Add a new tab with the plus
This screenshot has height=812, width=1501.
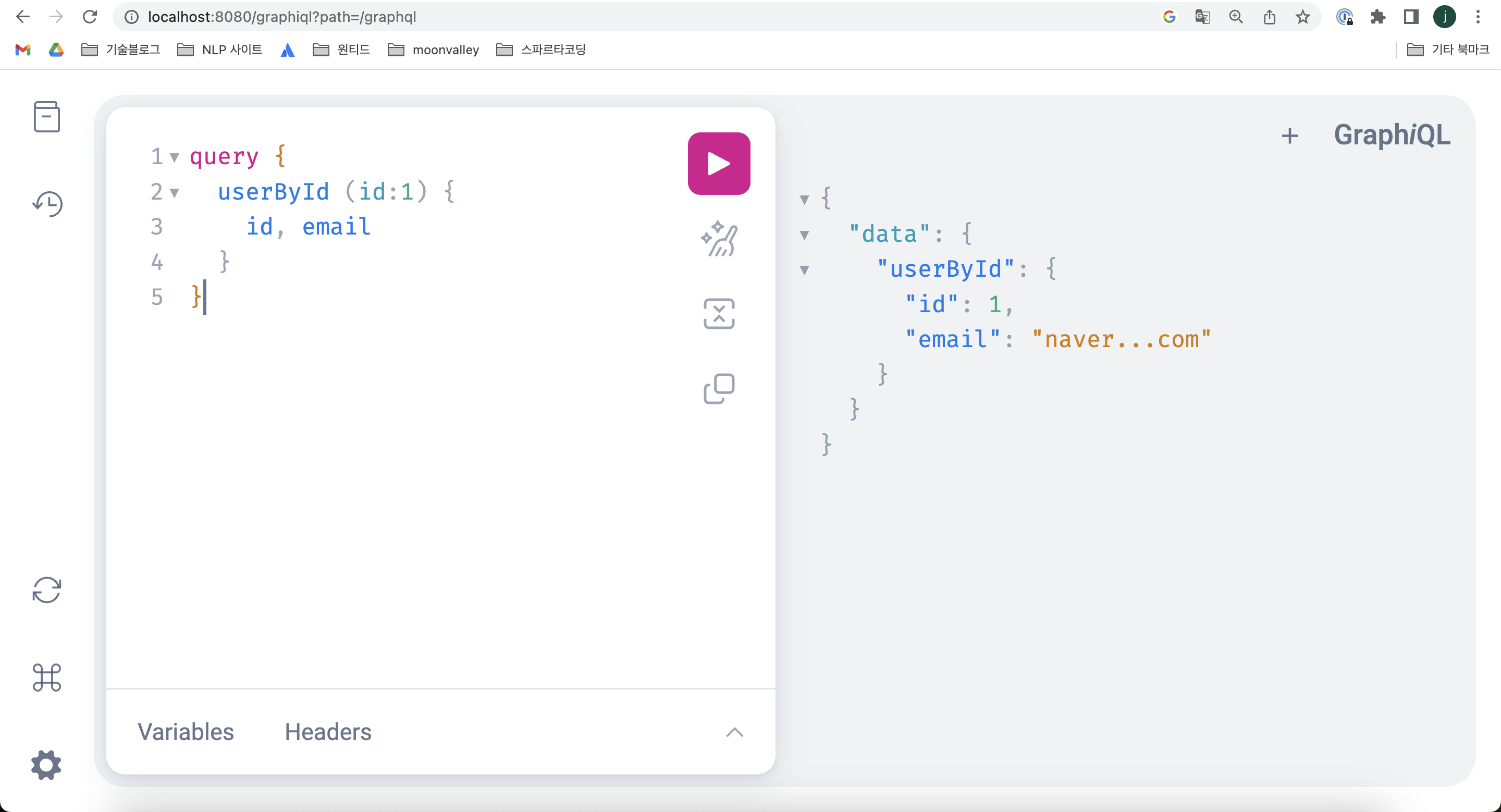click(1289, 136)
